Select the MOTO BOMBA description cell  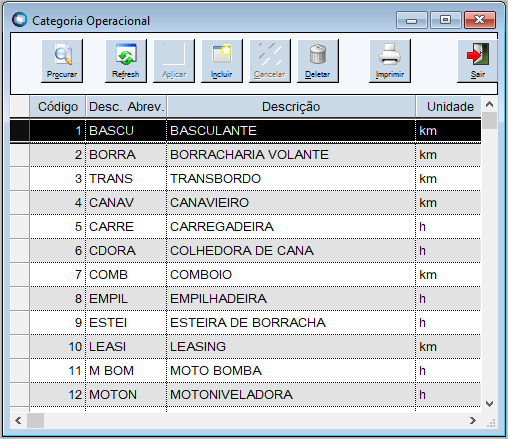click(291, 371)
